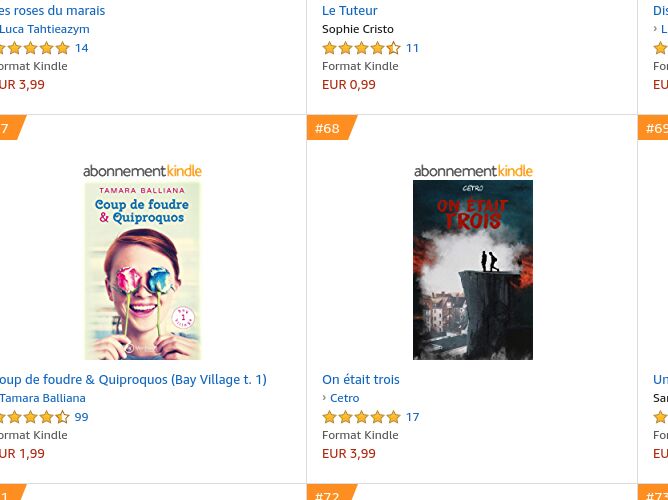Open the On était trois title link
Screen dimensions: 668x500
click(361, 379)
